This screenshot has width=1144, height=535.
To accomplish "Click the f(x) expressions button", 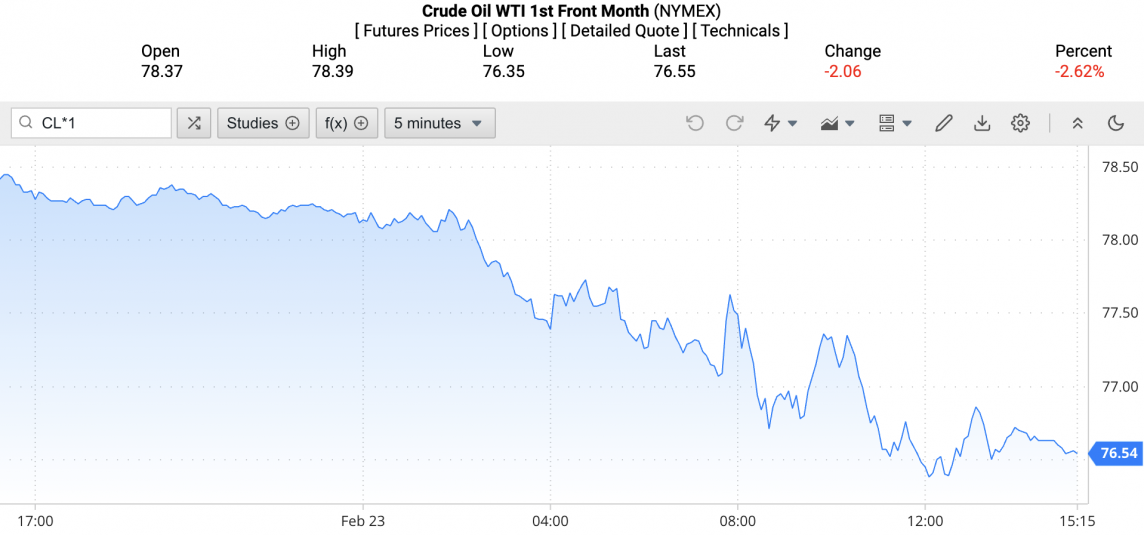I will coord(347,123).
